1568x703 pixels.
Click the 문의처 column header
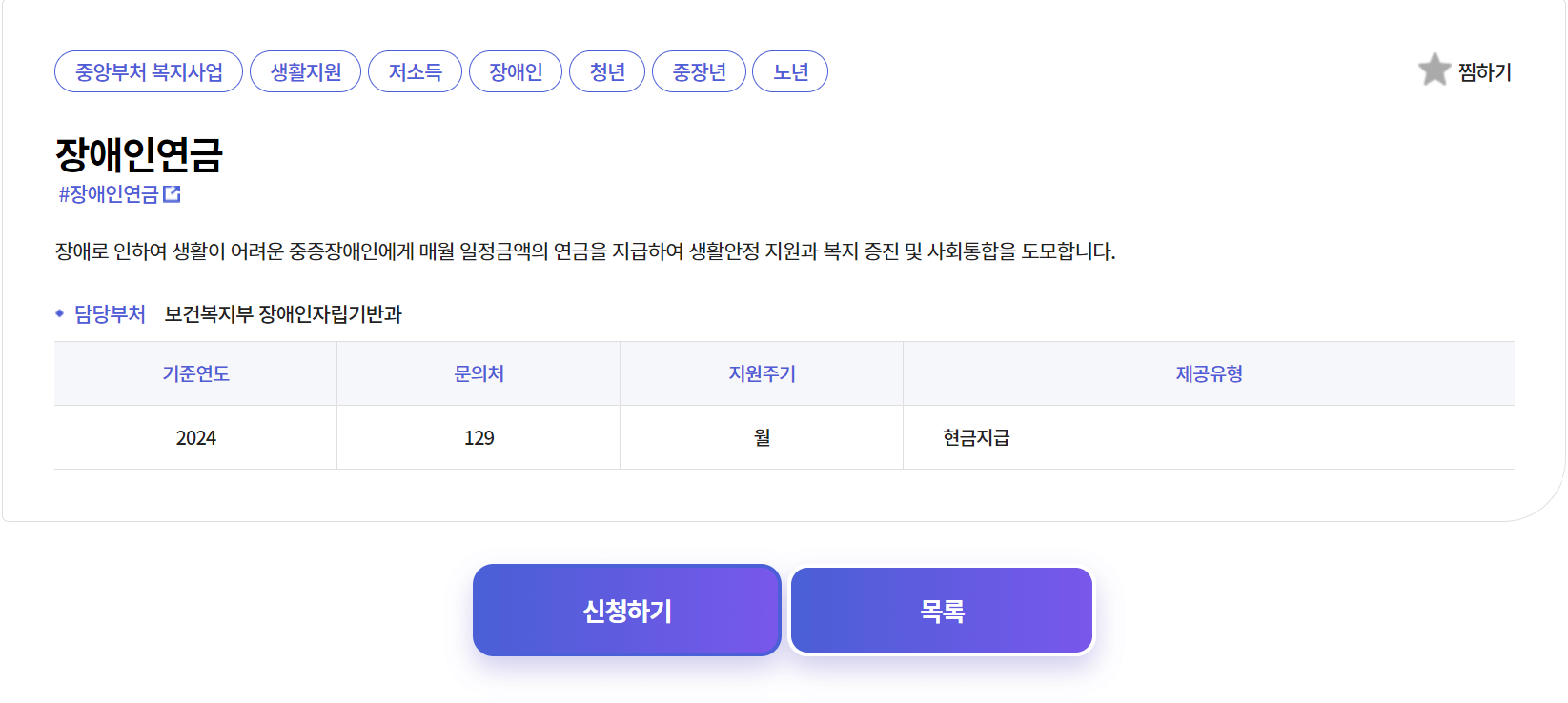point(478,373)
